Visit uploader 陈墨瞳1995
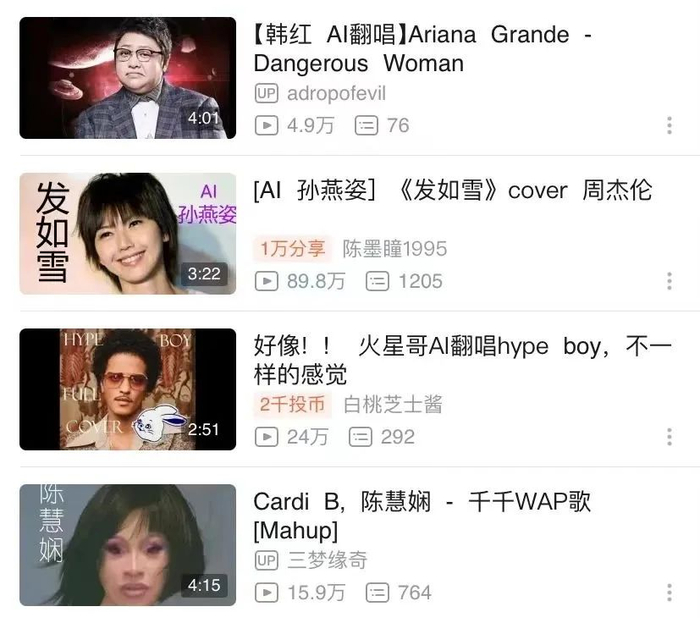The height and width of the screenshot is (618, 700). point(395,249)
